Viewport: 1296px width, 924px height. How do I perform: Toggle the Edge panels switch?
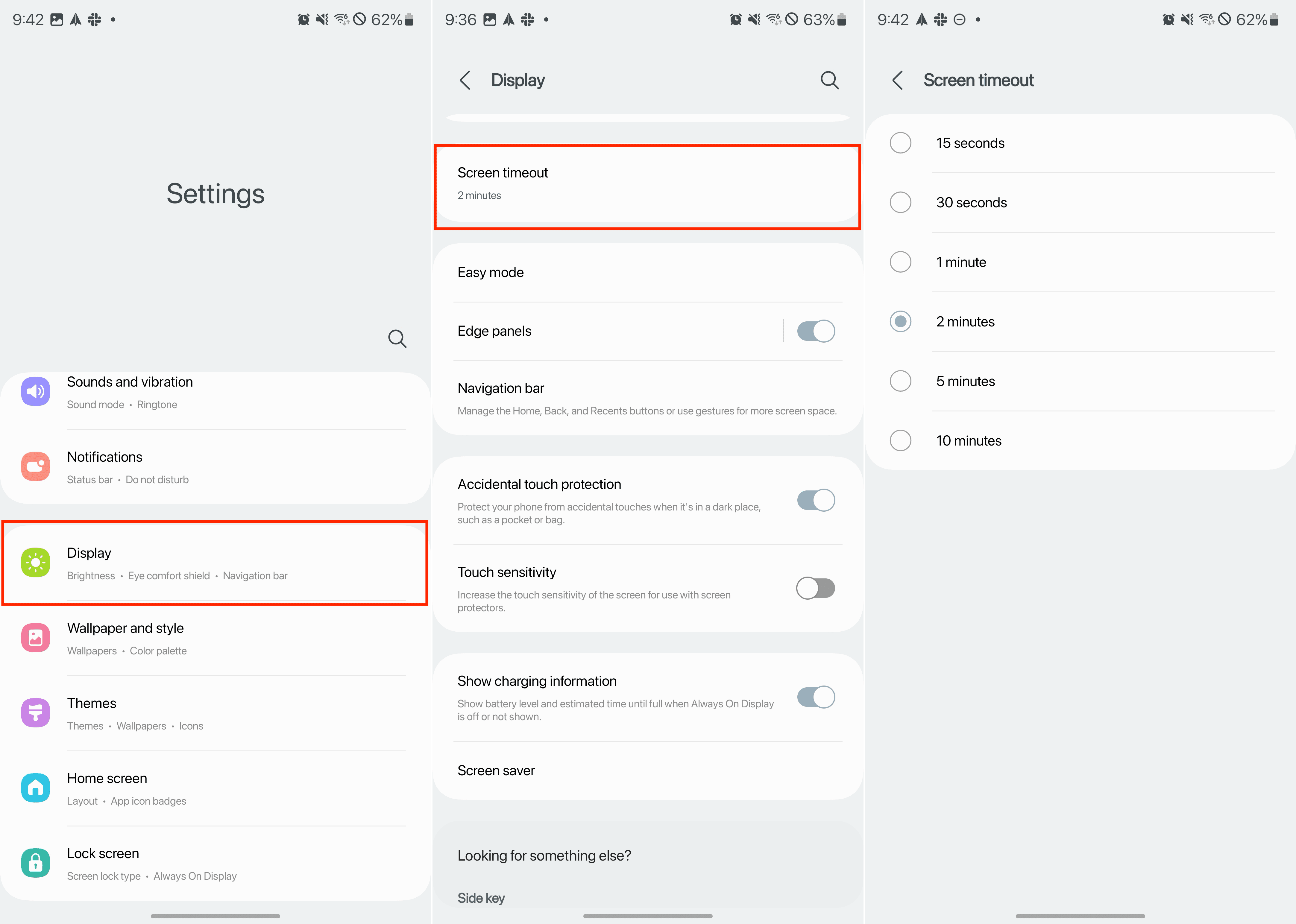point(816,331)
